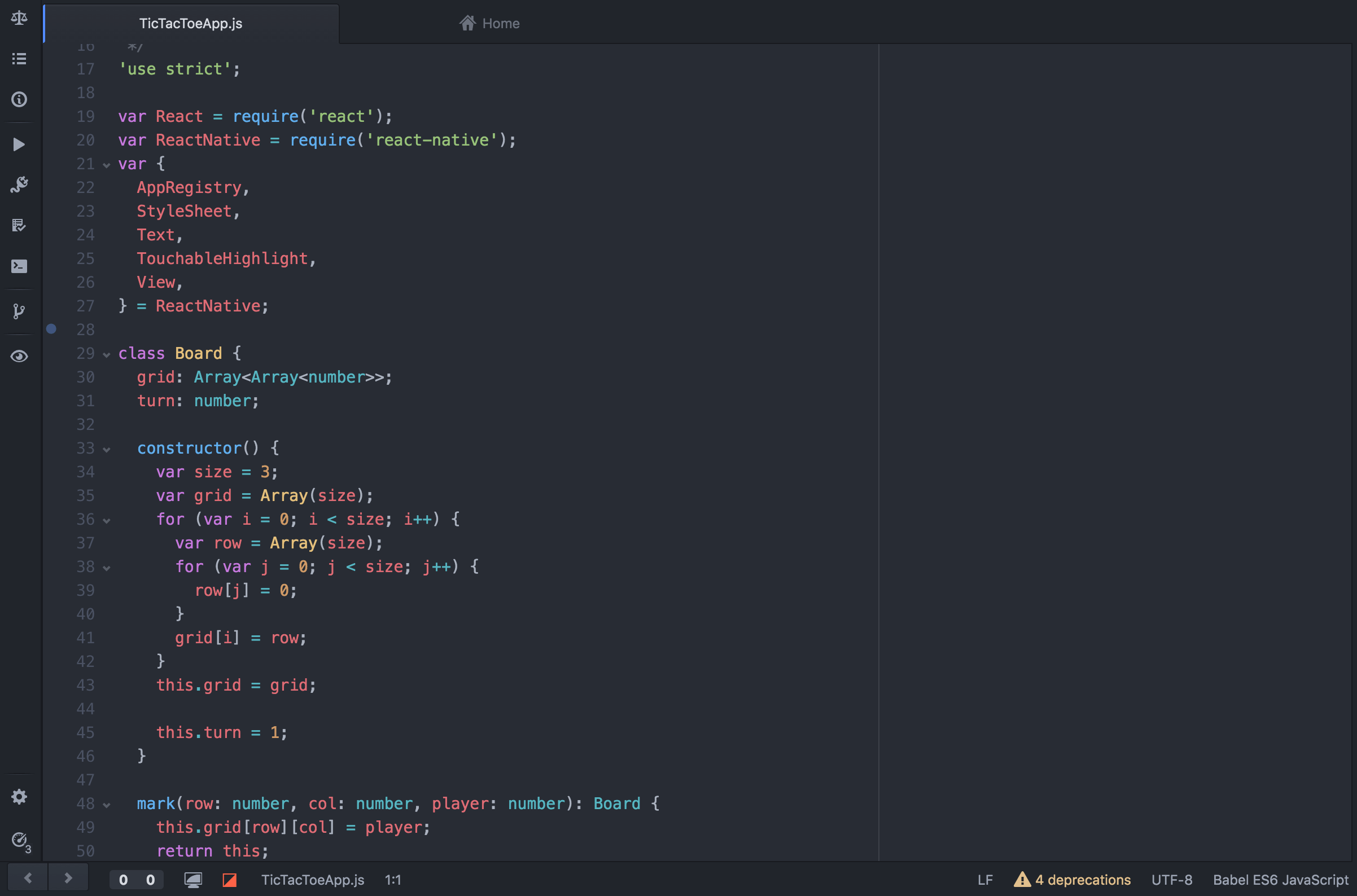Open the outline list icon in the sidebar
Viewport: 1357px width, 896px height.
coord(19,59)
